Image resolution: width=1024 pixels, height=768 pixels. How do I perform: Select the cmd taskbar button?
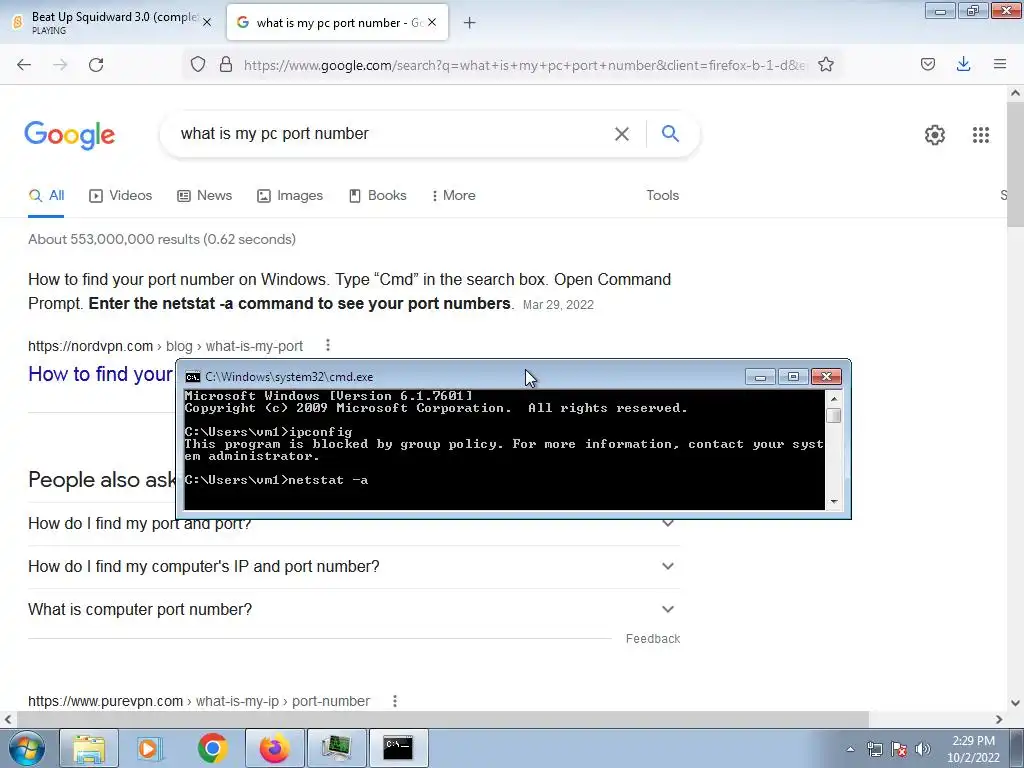(x=398, y=748)
